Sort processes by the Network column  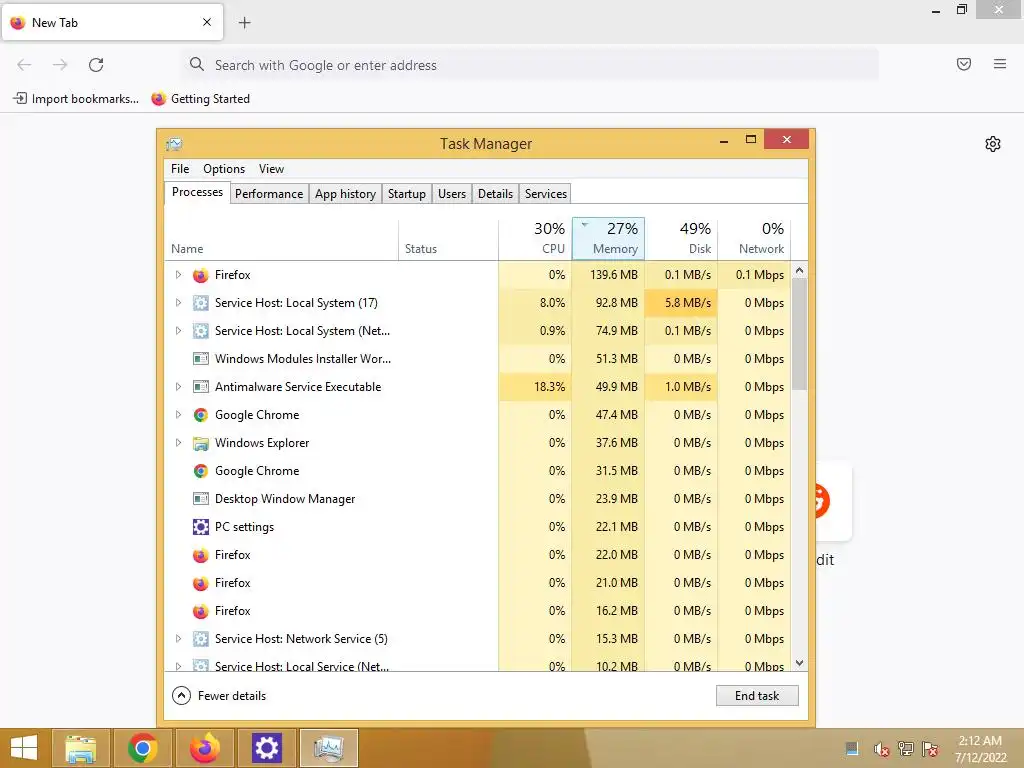(754, 238)
